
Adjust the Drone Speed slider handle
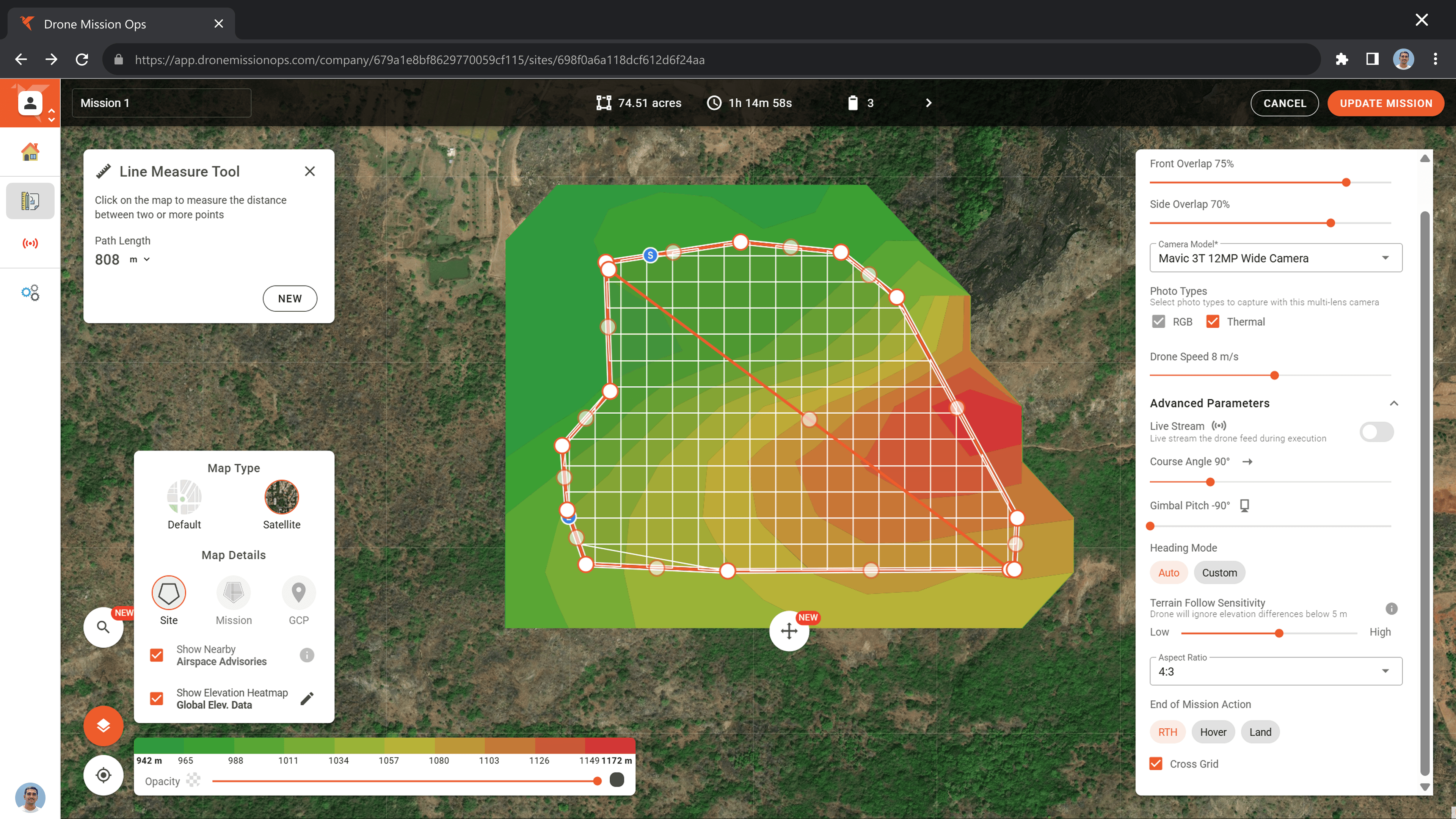coord(1274,375)
